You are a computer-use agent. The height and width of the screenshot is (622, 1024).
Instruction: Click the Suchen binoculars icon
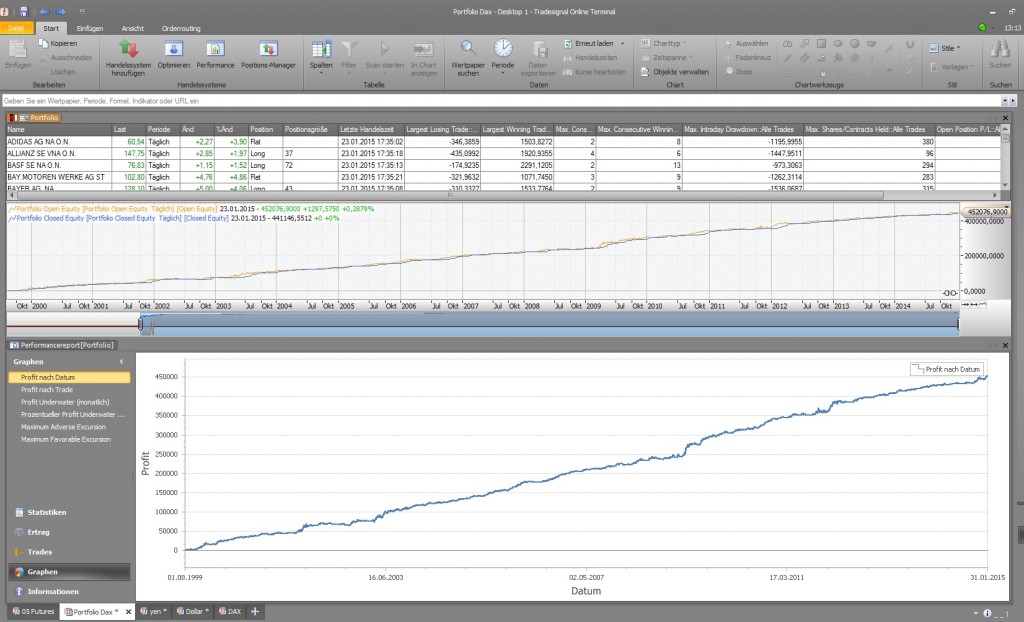[1000, 50]
